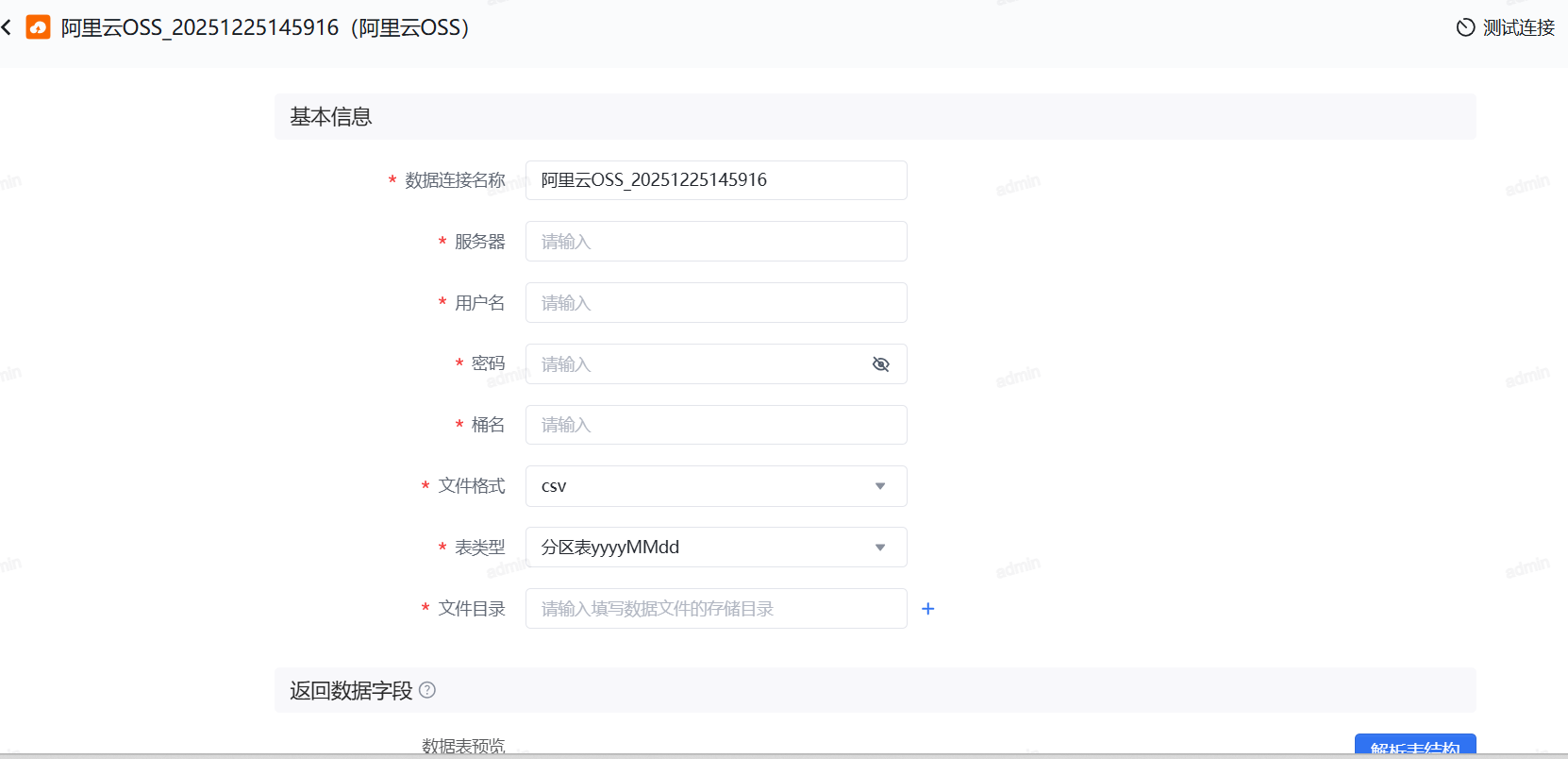Click the 用户名 field label

tap(480, 303)
